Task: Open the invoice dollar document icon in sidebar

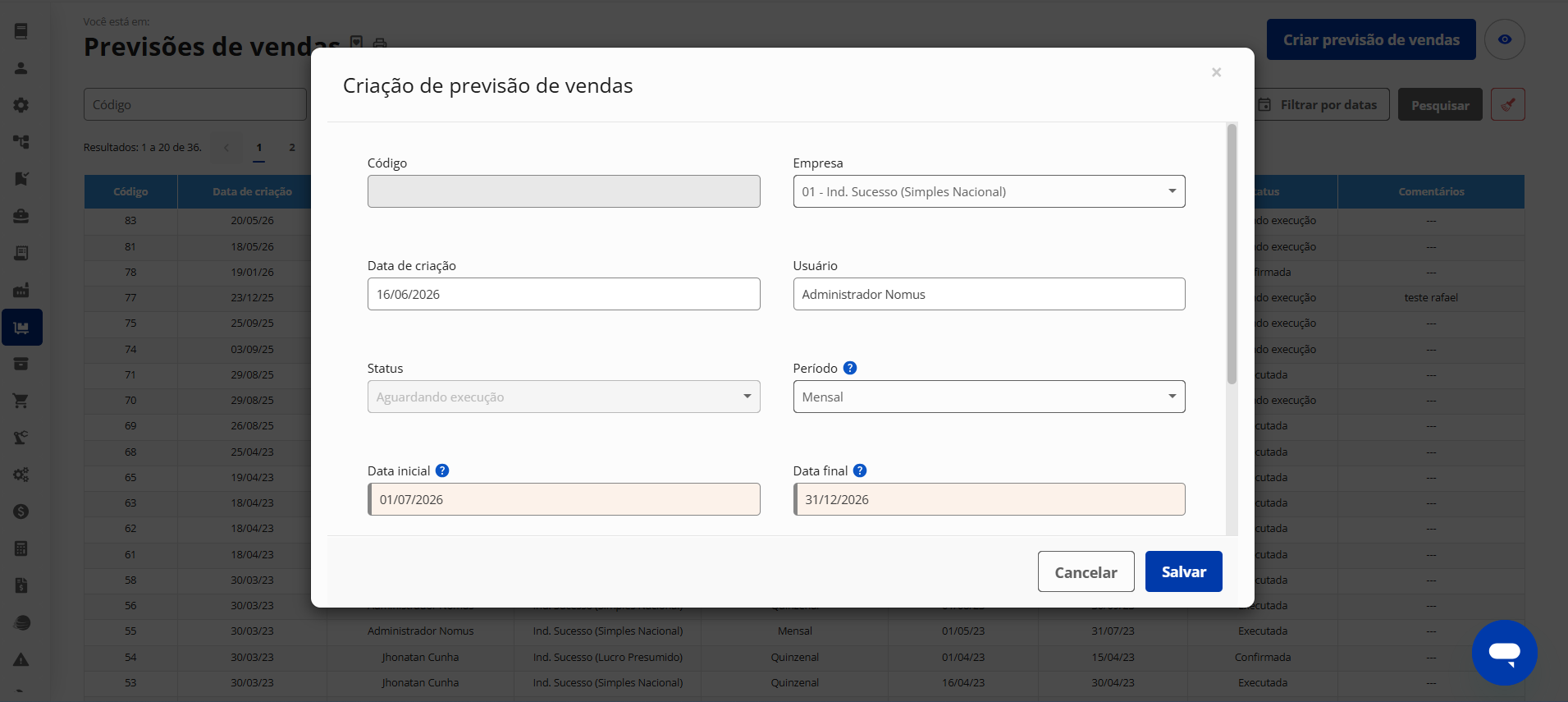Action: click(x=21, y=585)
